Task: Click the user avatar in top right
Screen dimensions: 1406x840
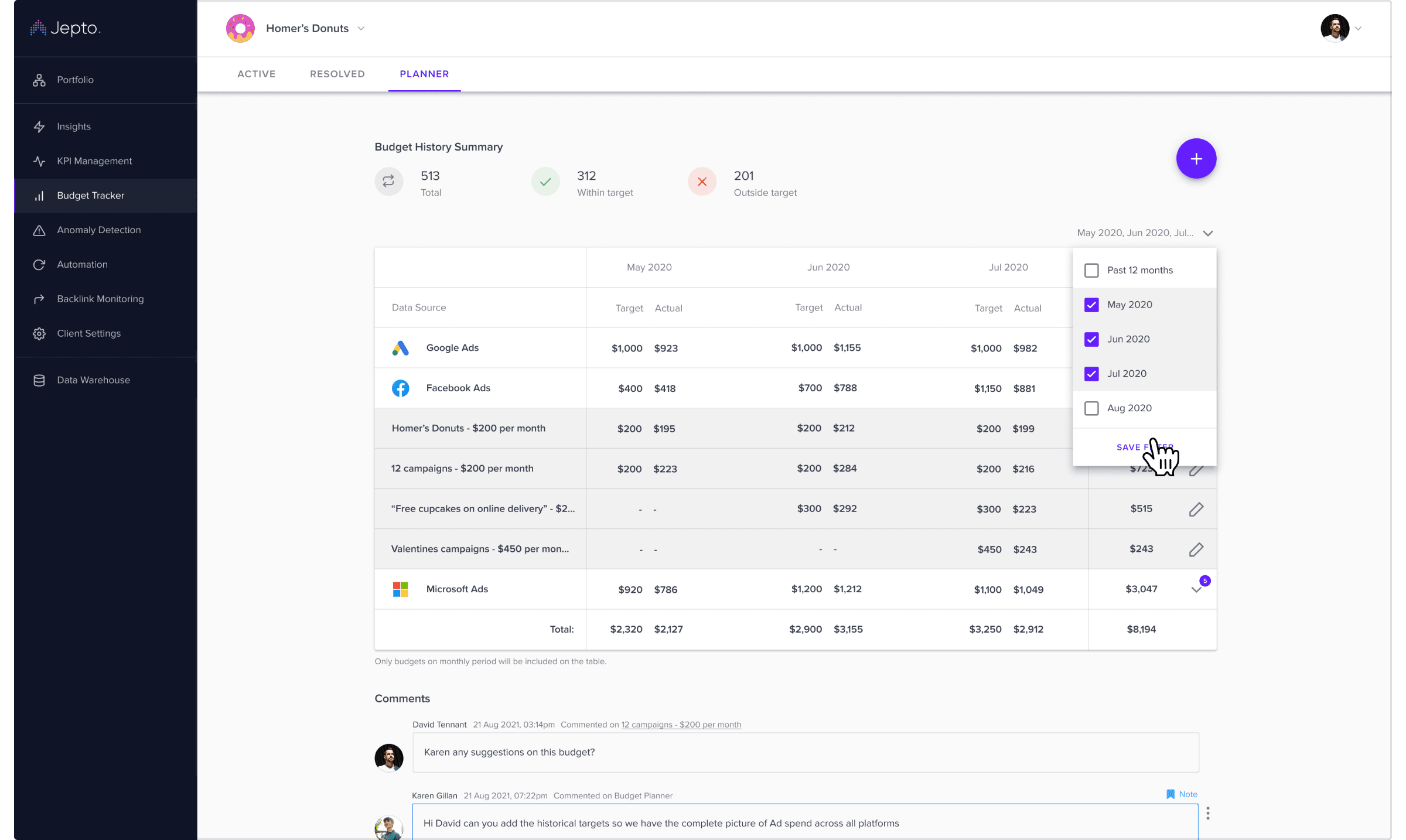Action: [1335, 28]
